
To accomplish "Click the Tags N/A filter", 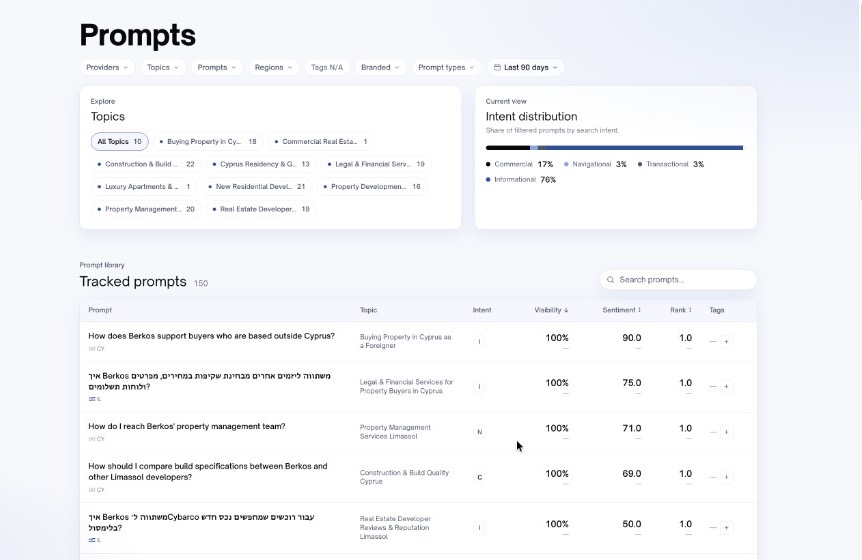I will [327, 67].
